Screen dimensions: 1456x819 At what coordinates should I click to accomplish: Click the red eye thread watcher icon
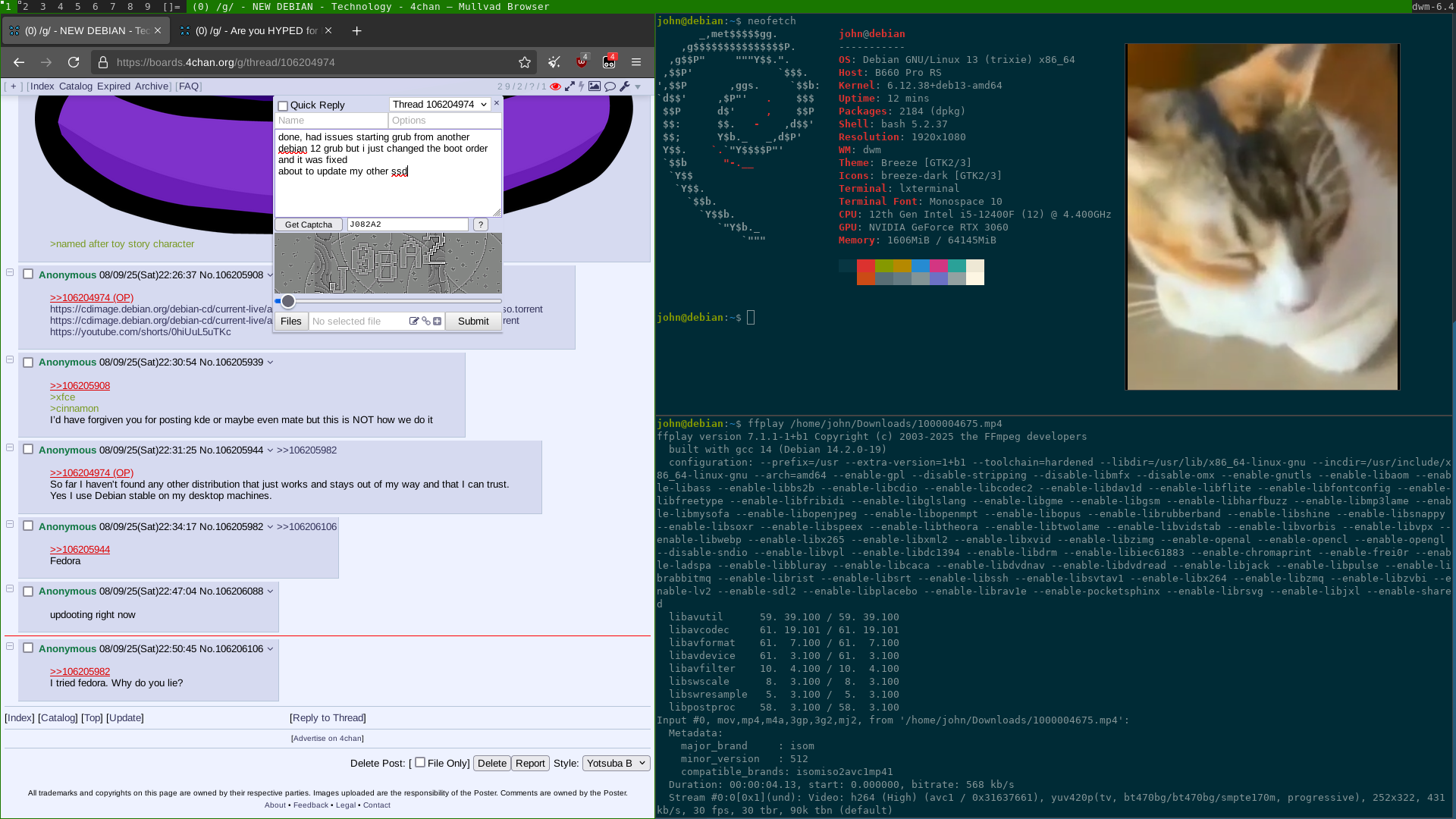point(556,86)
